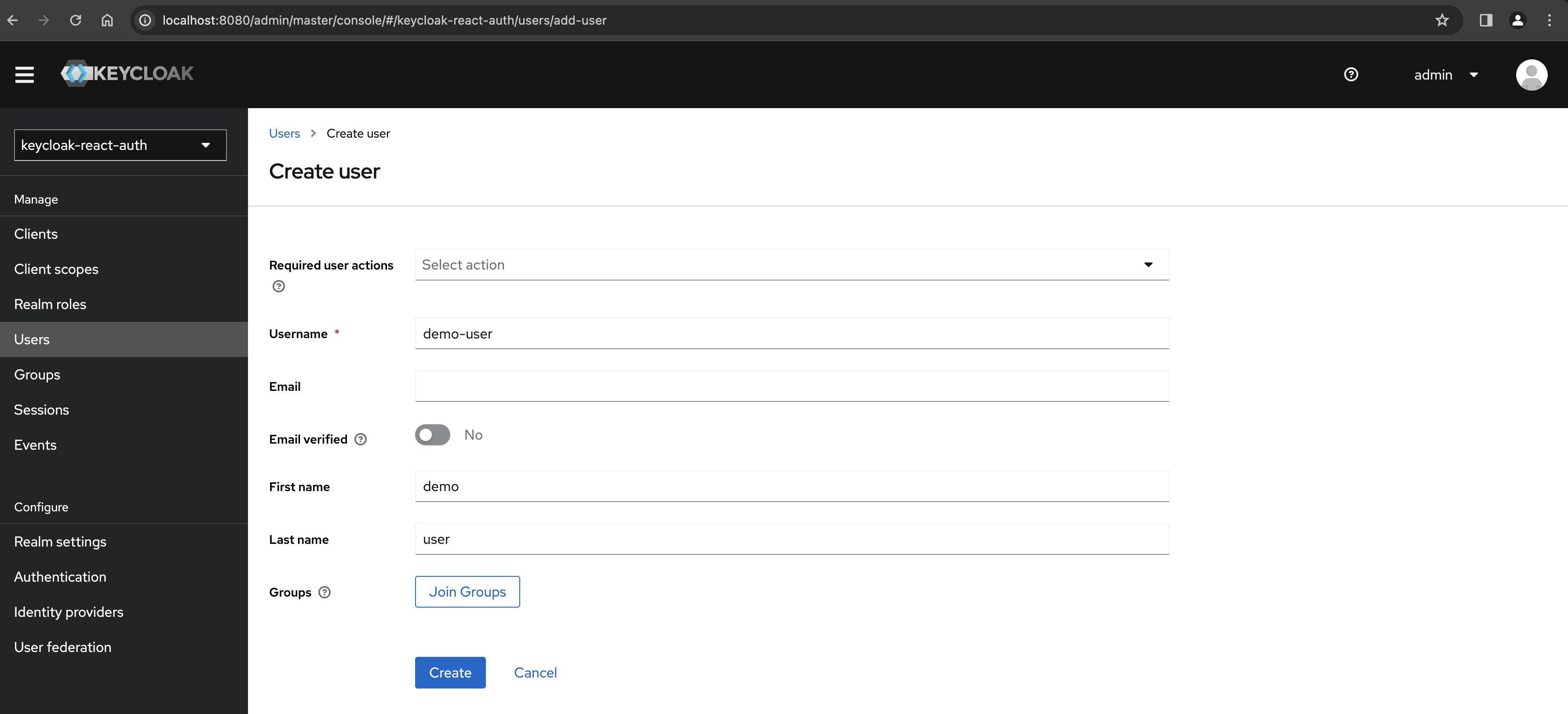Click the Keycloak logo
The height and width of the screenshot is (714, 1568).
click(x=127, y=74)
